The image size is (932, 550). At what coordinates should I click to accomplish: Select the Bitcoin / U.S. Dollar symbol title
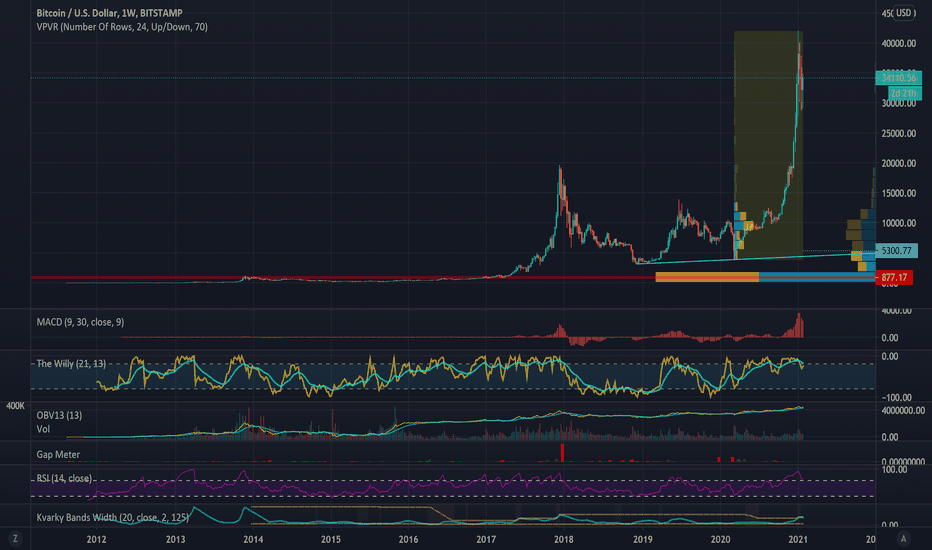pyautogui.click(x=109, y=13)
